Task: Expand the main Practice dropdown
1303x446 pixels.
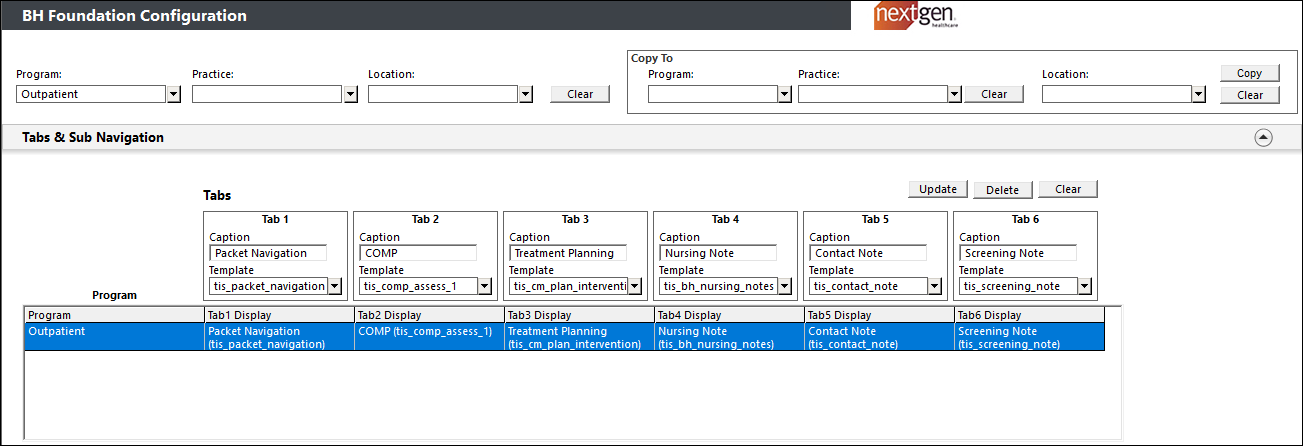Action: coord(350,94)
